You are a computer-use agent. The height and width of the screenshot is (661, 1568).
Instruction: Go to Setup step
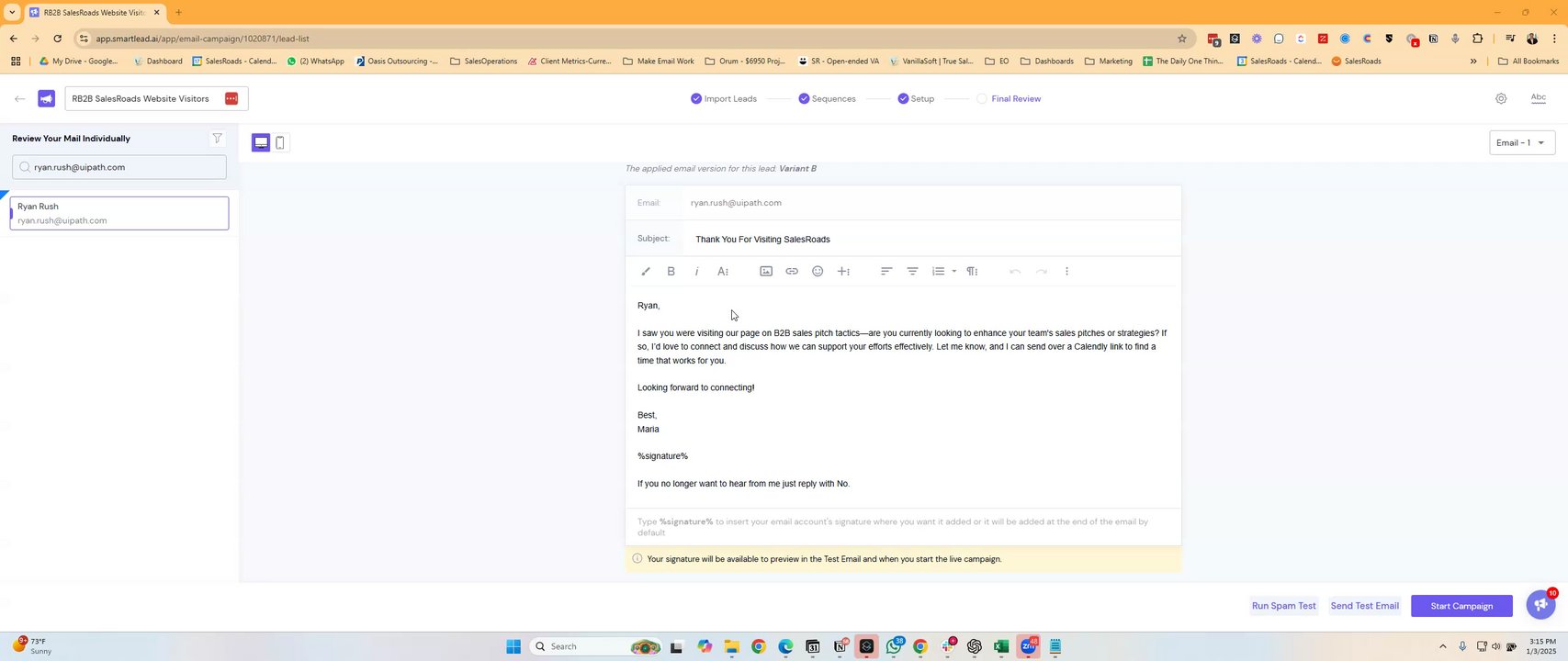(916, 98)
